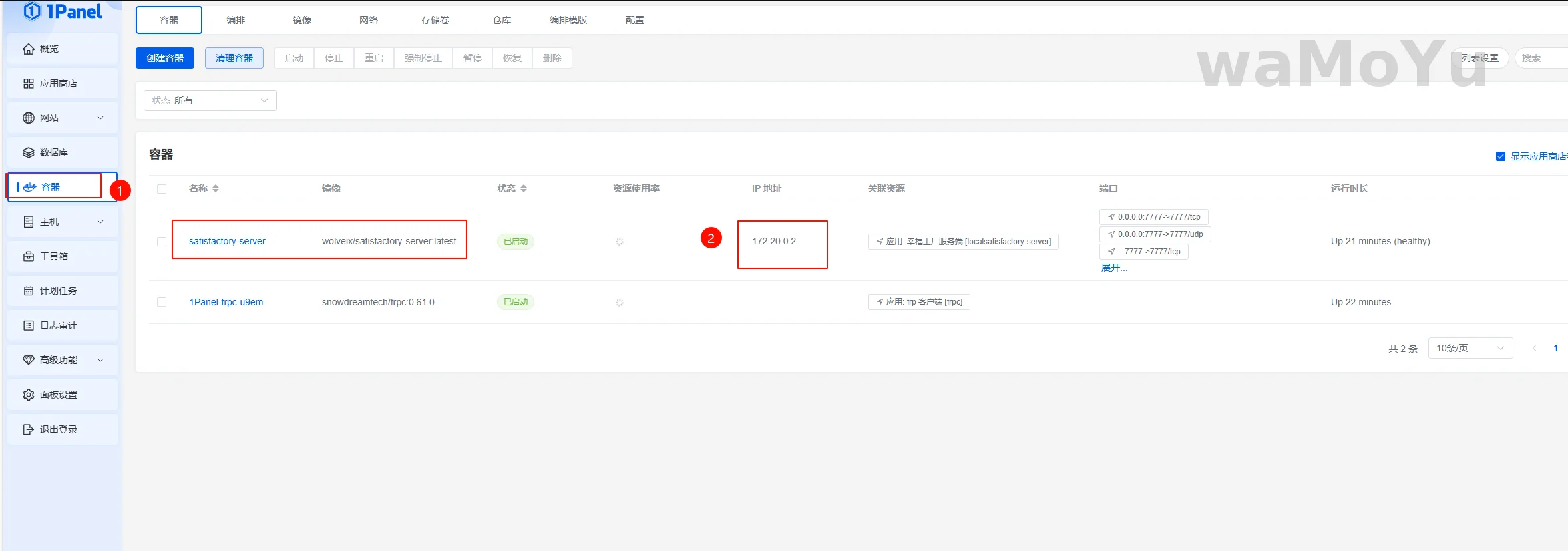Tick the 1Panel-frpc-u9em row checkbox
1568x551 pixels.
pyautogui.click(x=162, y=302)
